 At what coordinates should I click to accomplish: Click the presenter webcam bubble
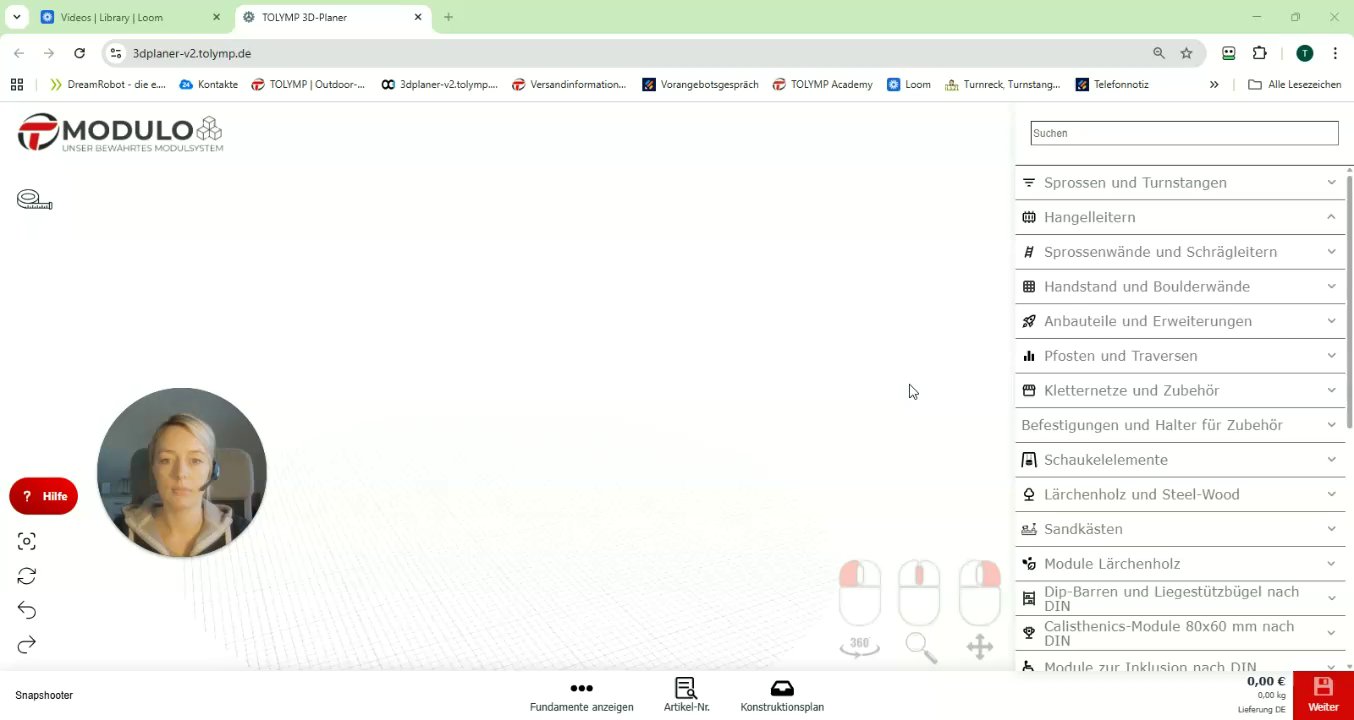(182, 472)
